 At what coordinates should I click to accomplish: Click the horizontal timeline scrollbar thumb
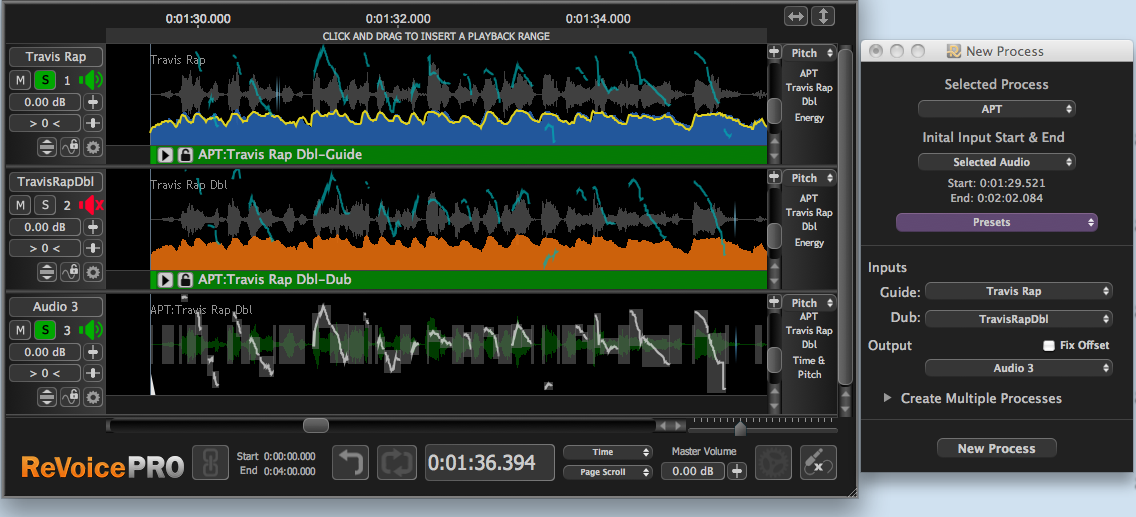(316, 426)
